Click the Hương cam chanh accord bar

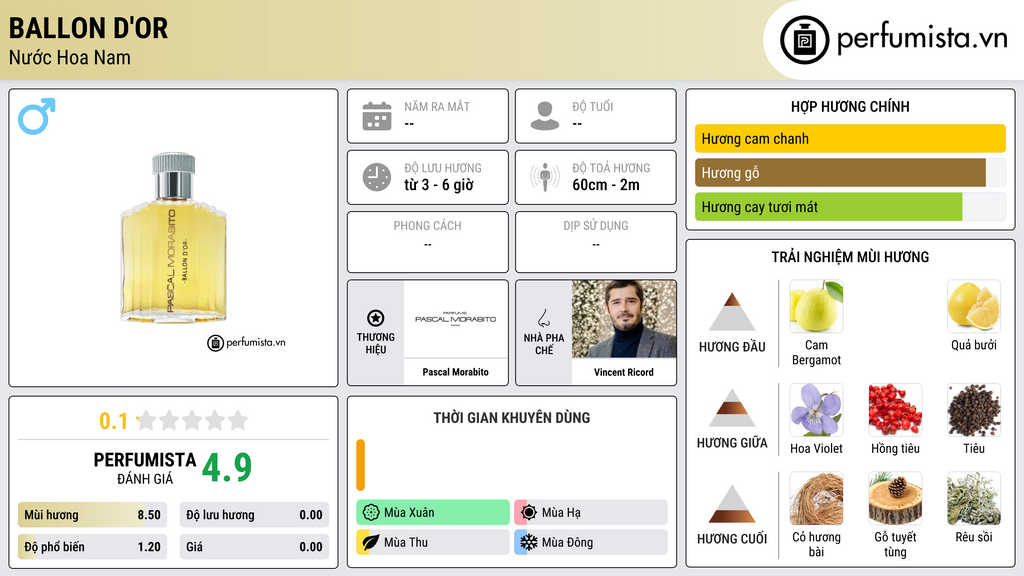[x=850, y=138]
